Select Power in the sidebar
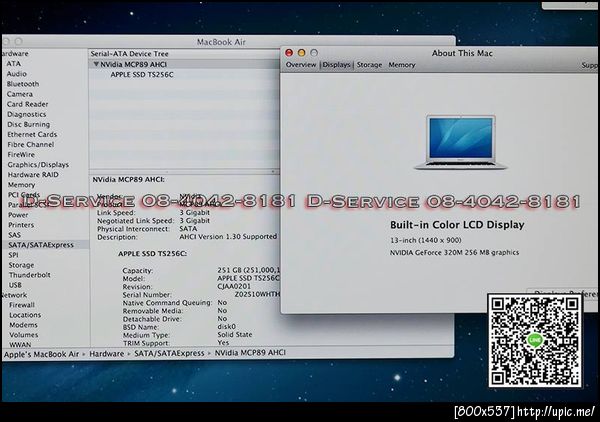This screenshot has height=422, width=600. [x=18, y=215]
